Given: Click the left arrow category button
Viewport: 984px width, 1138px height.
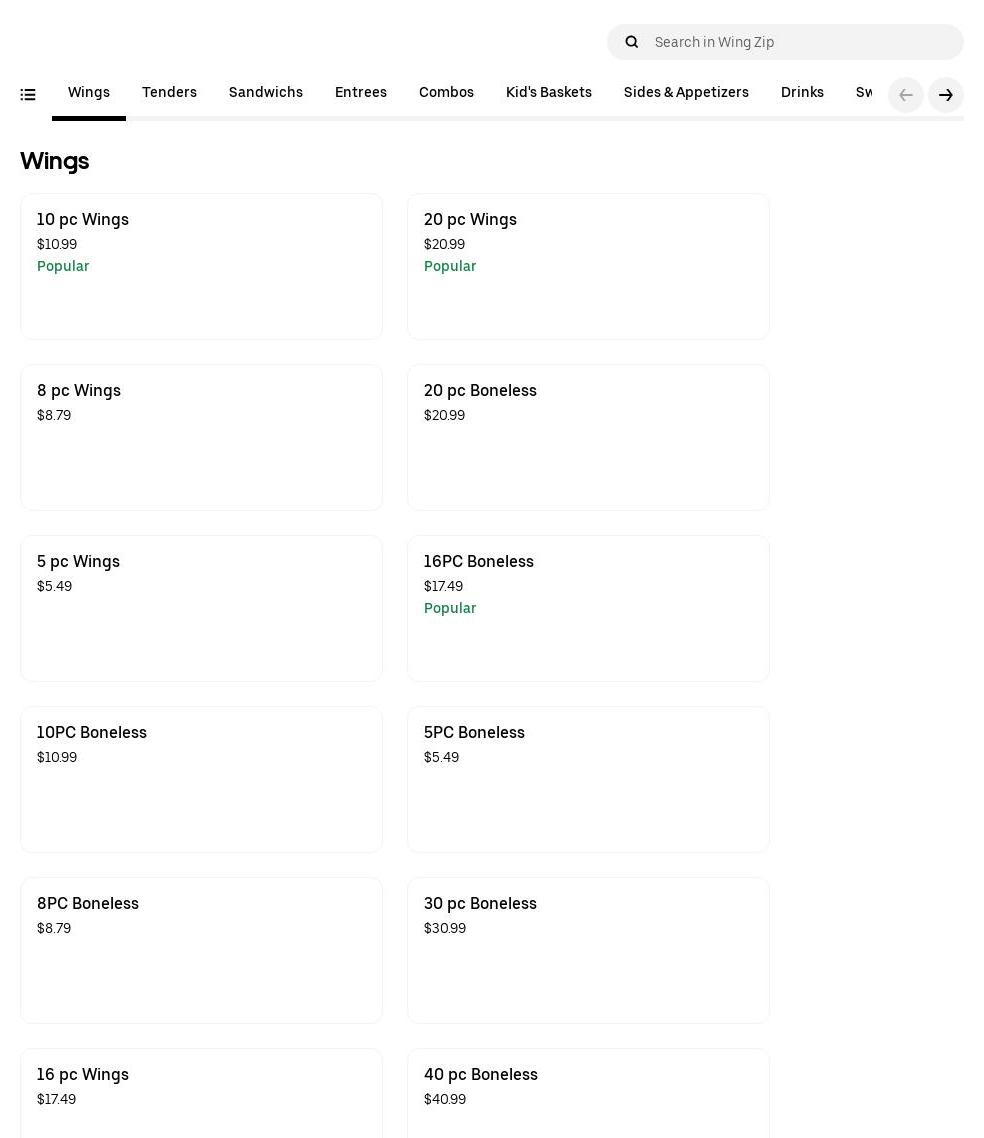Looking at the screenshot, I should (905, 95).
